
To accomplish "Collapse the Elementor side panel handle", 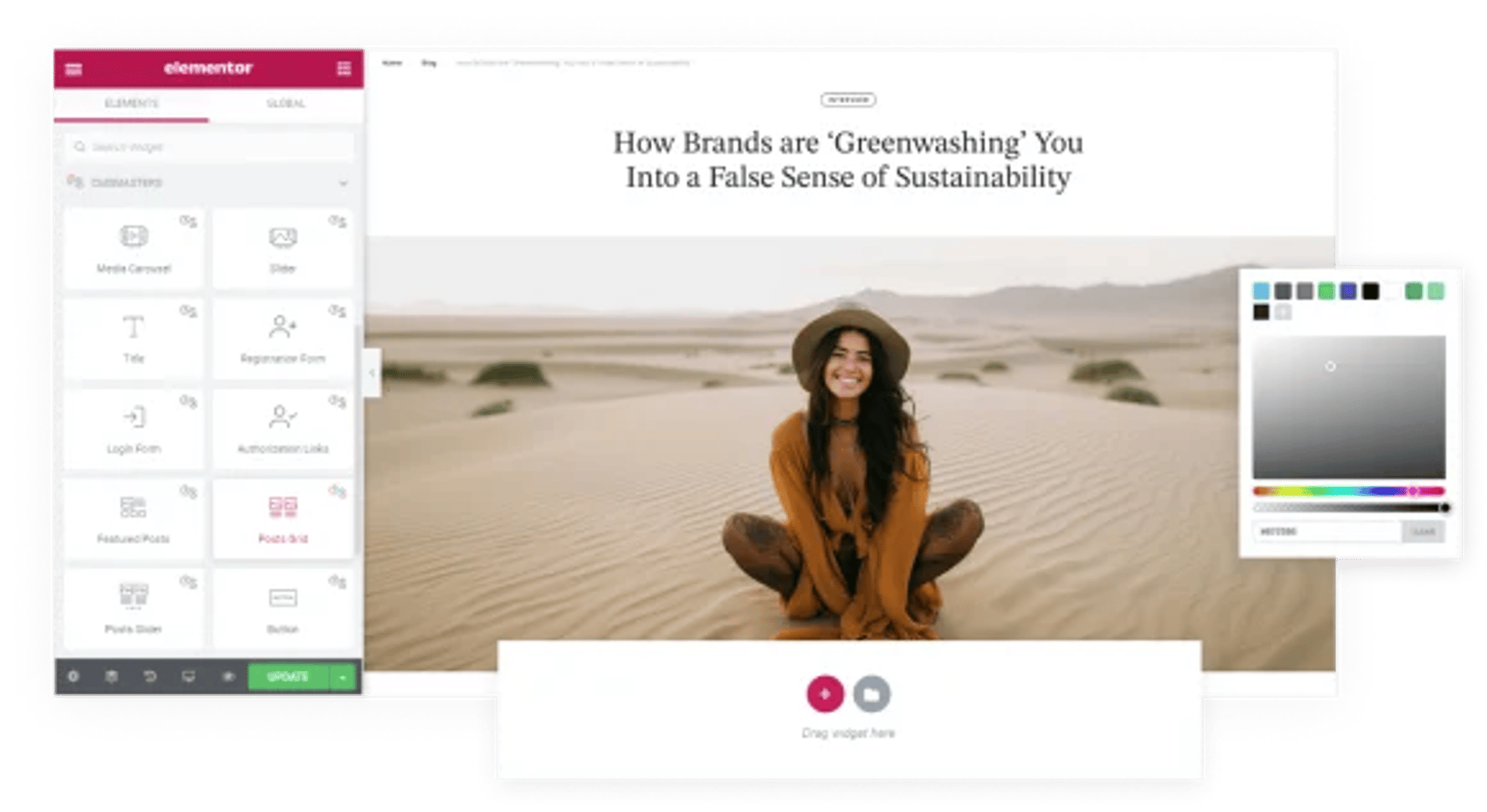I will [373, 373].
